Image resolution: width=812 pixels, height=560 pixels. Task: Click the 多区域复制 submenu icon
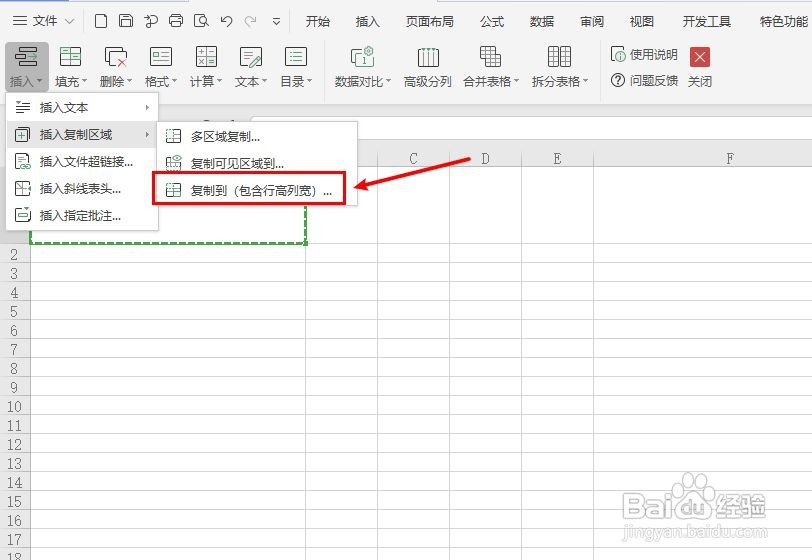point(173,136)
